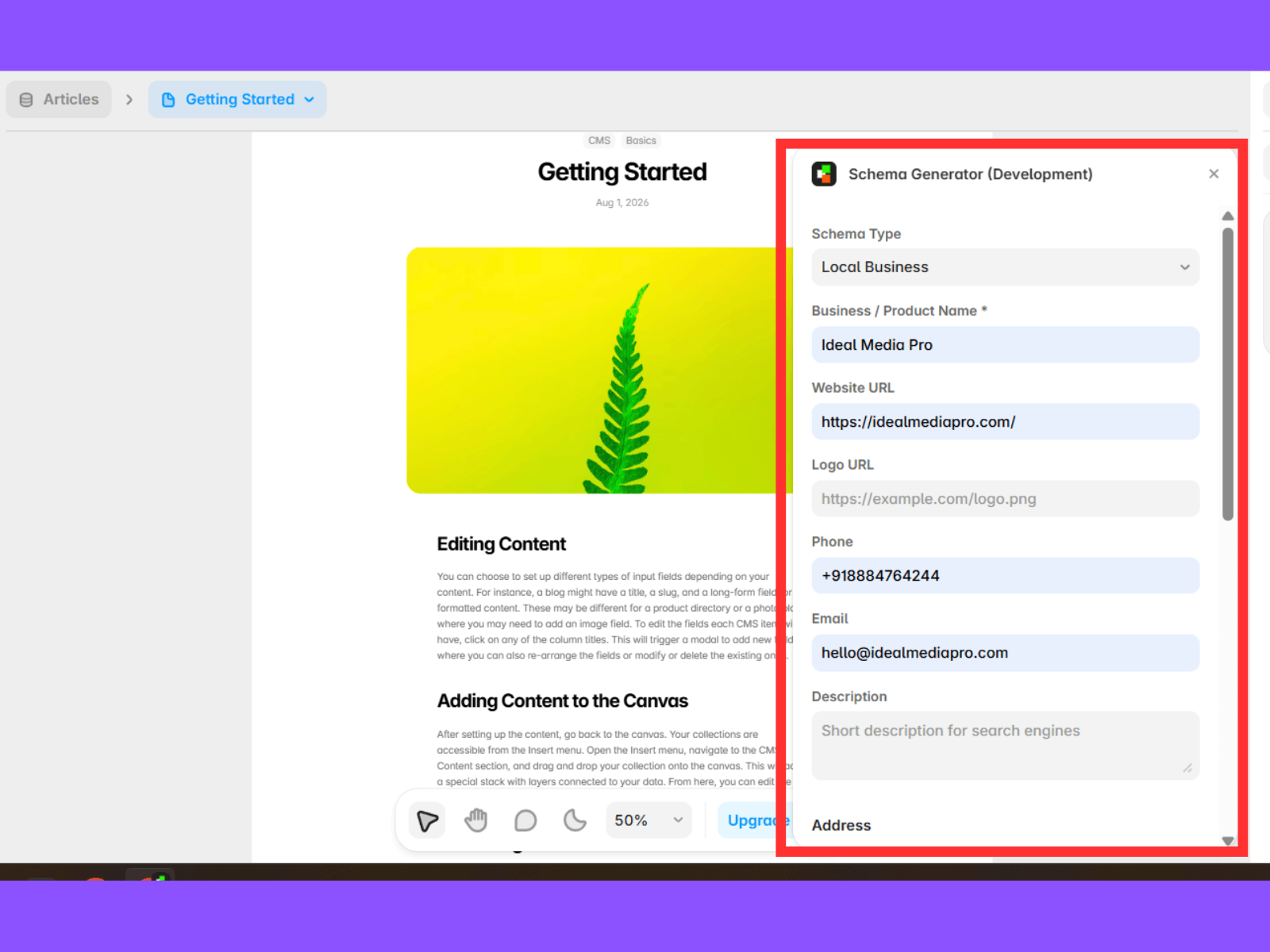Click the CMS tag above the title
The width and height of the screenshot is (1270, 952).
[599, 140]
